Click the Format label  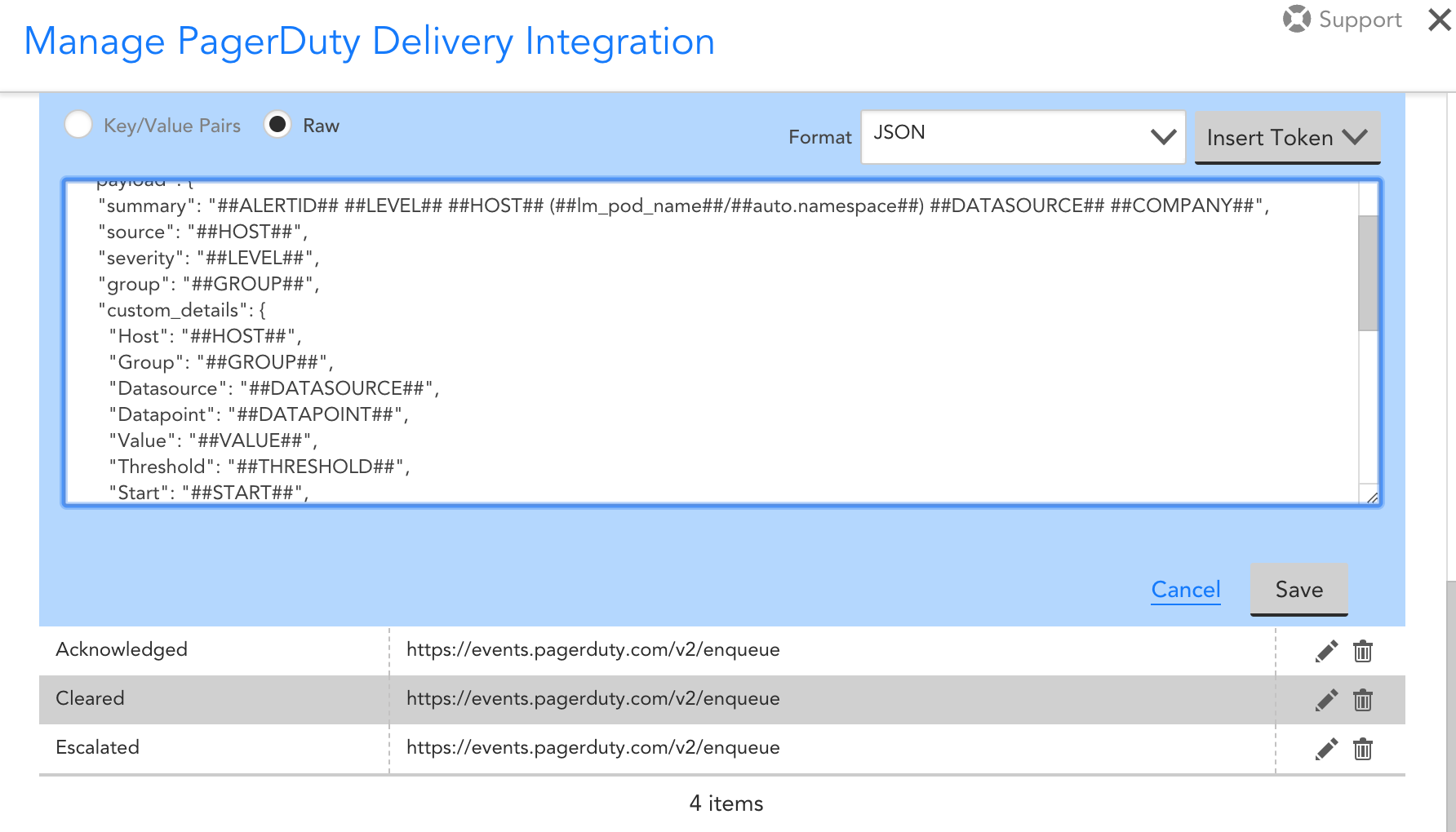(x=819, y=137)
